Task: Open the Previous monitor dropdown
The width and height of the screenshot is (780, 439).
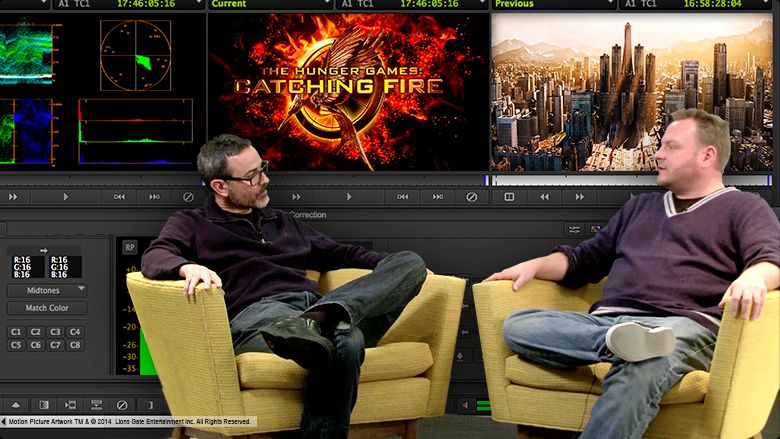Action: [x=554, y=4]
